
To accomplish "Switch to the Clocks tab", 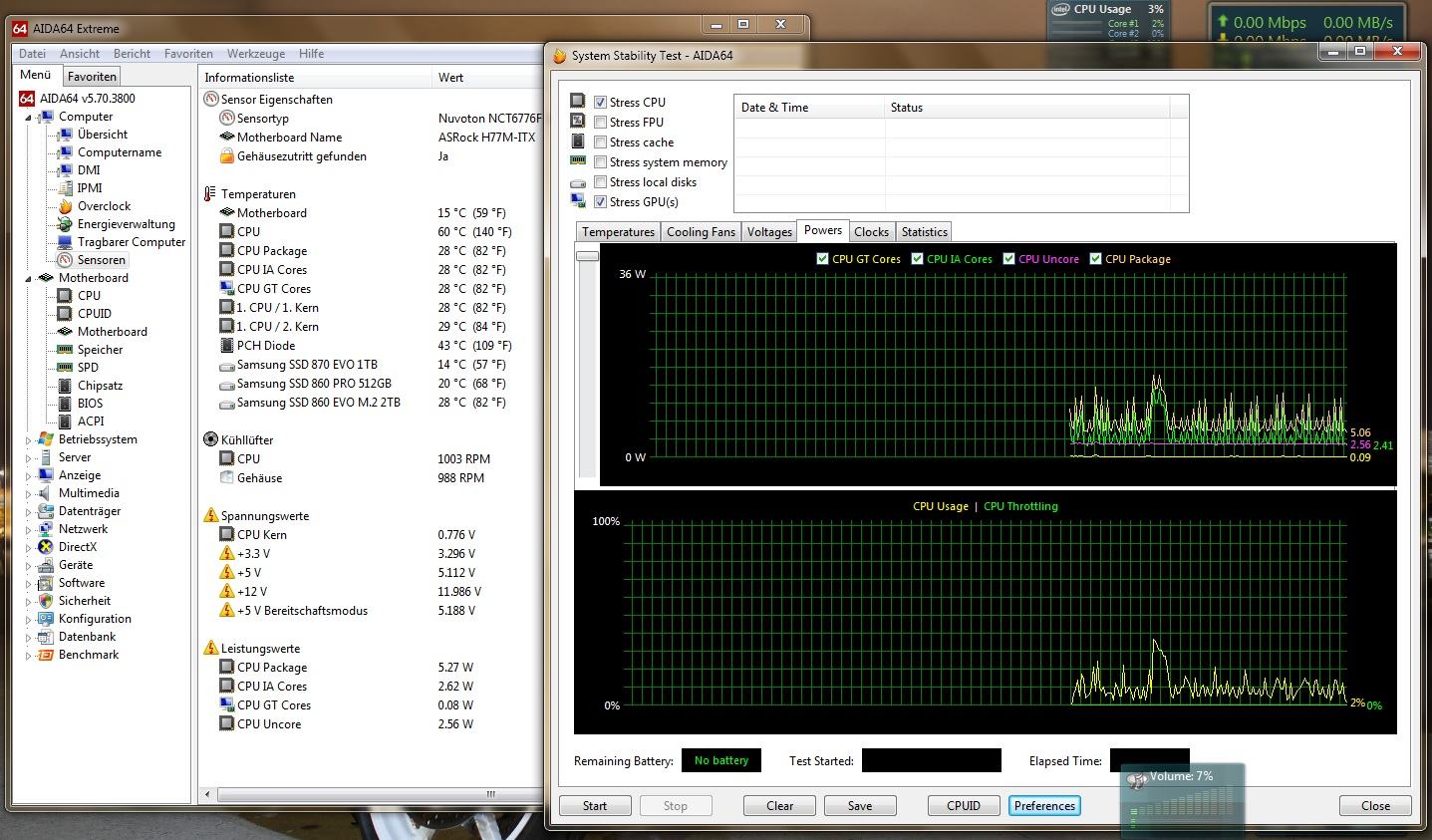I will 871,232.
